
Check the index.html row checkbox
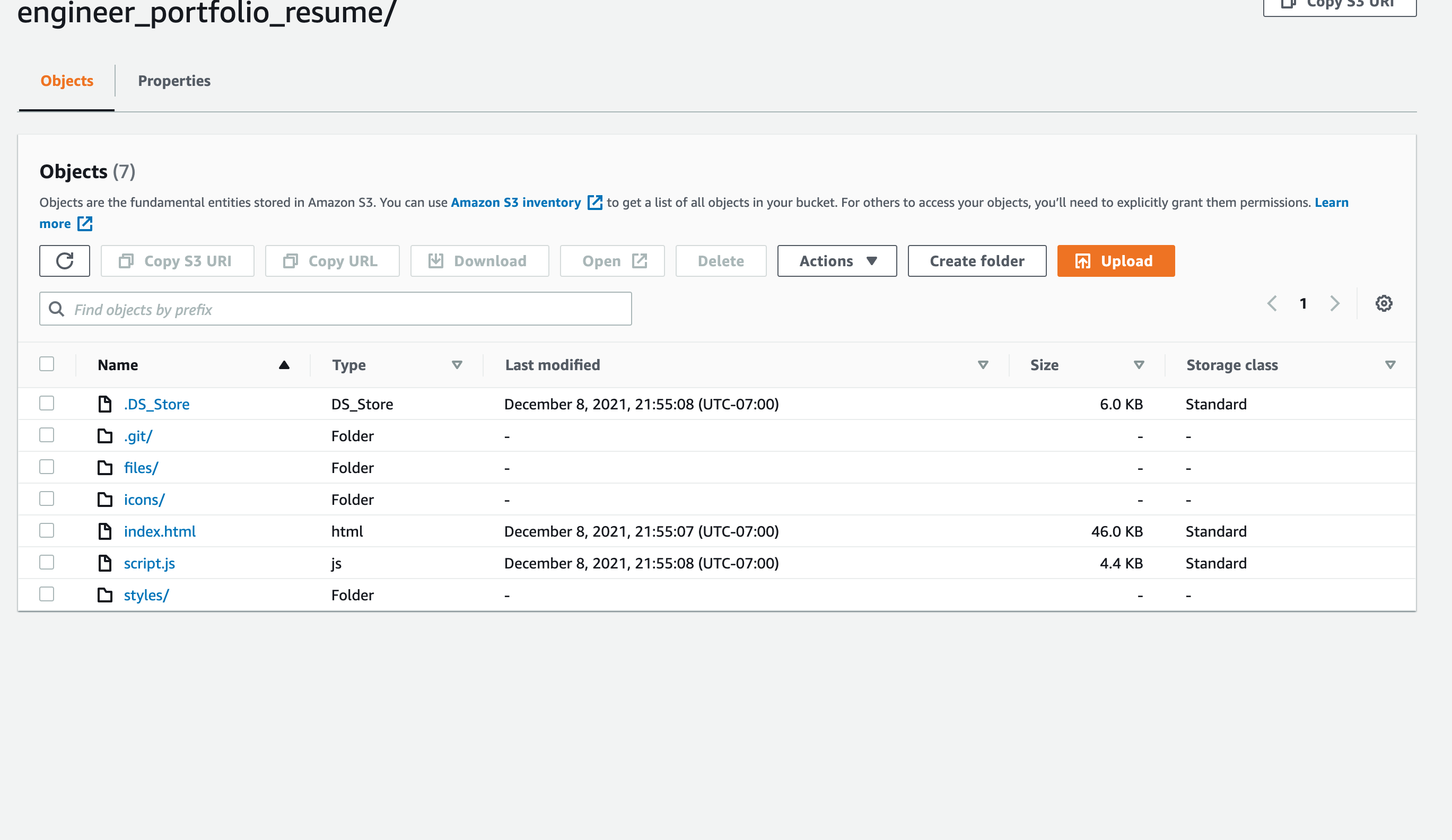coord(47,530)
